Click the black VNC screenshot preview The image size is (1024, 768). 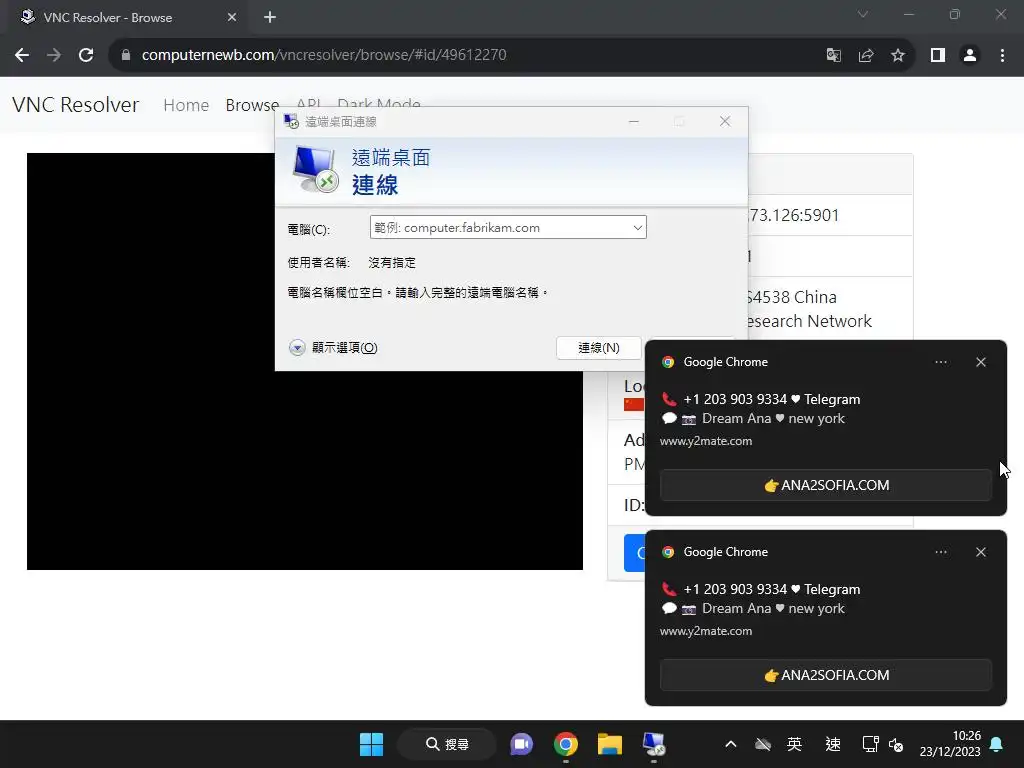(x=304, y=361)
